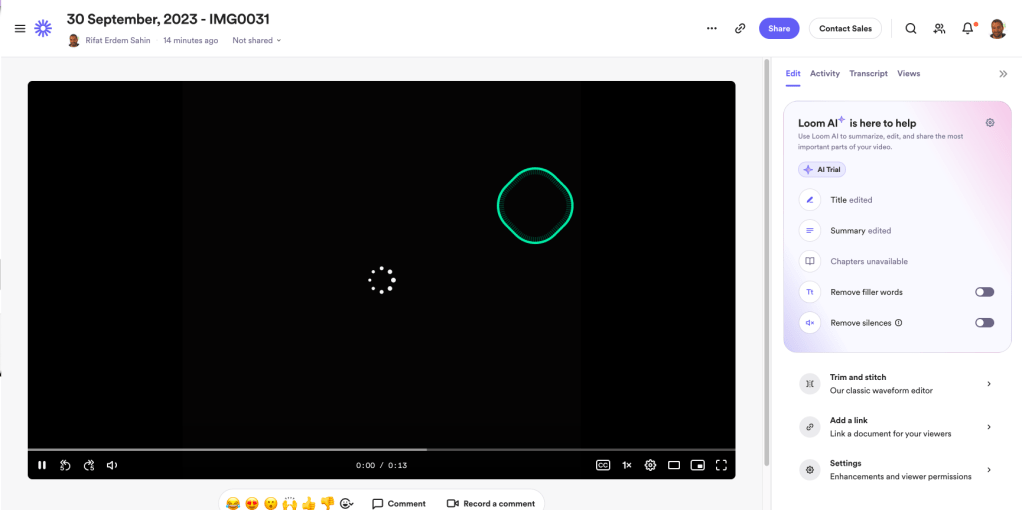Click the Contact Sales button
This screenshot has width=1022, height=510.
pos(845,29)
